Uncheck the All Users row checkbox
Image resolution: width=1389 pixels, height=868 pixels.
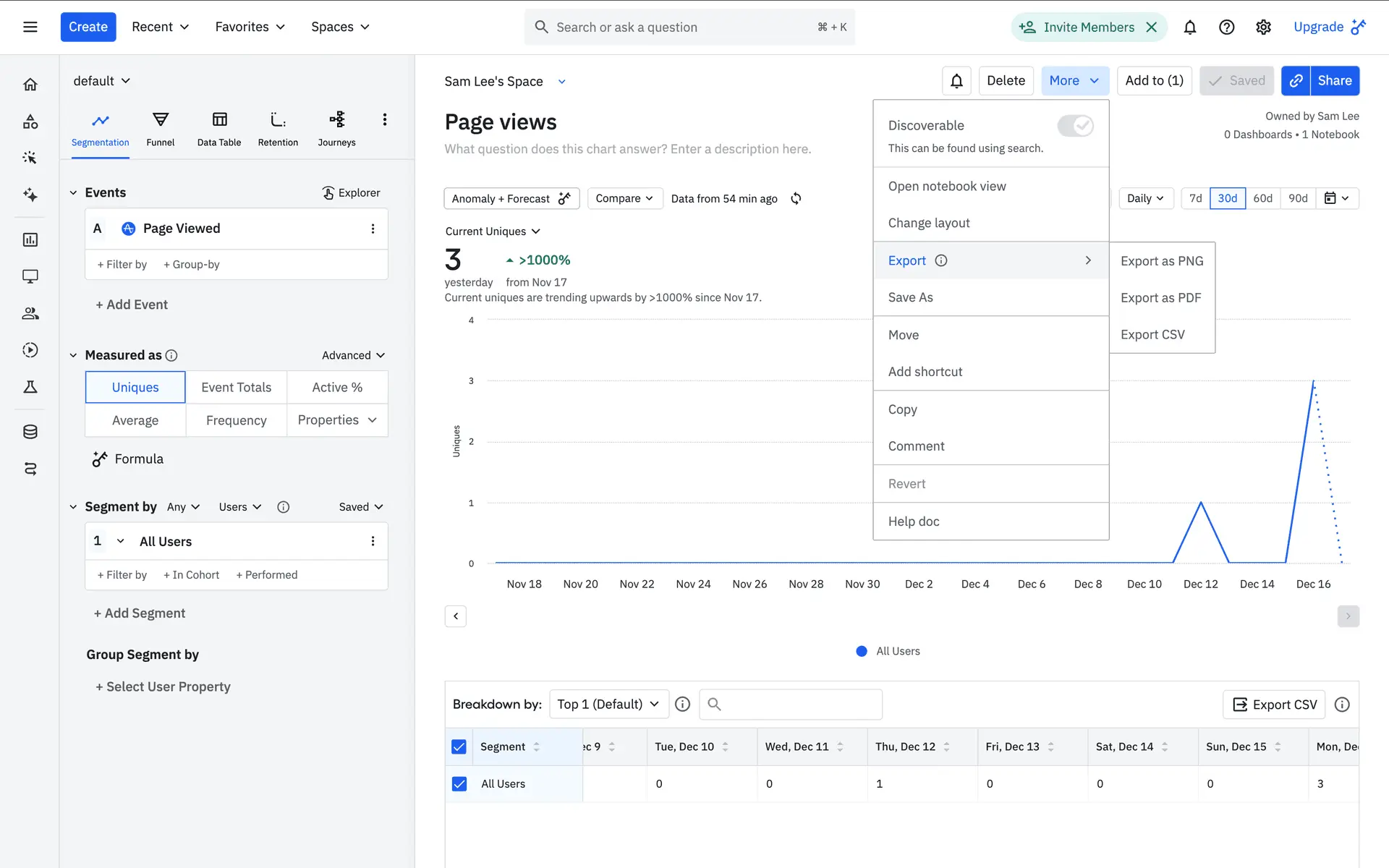[459, 783]
